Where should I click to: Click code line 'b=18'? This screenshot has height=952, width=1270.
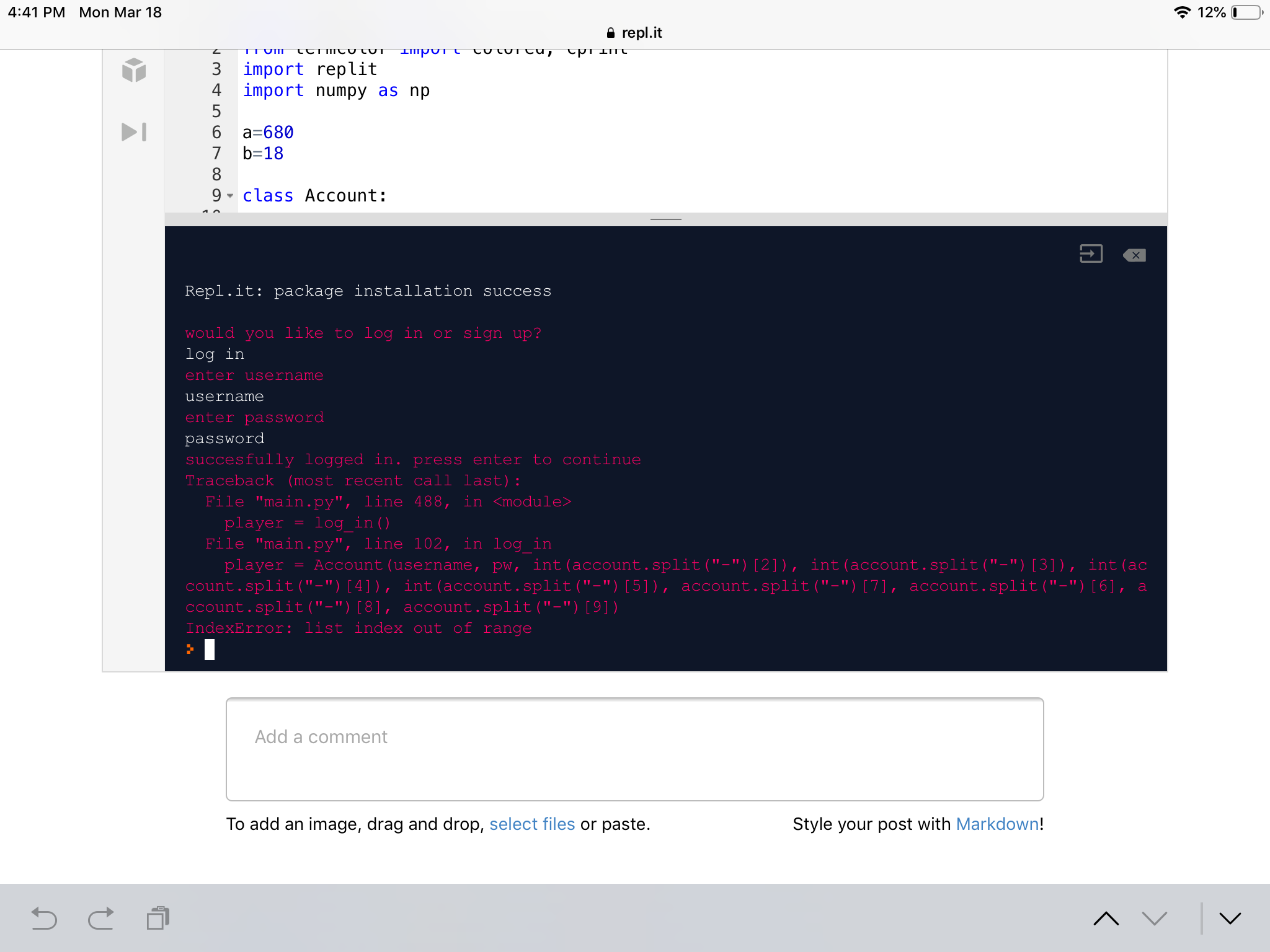(263, 154)
